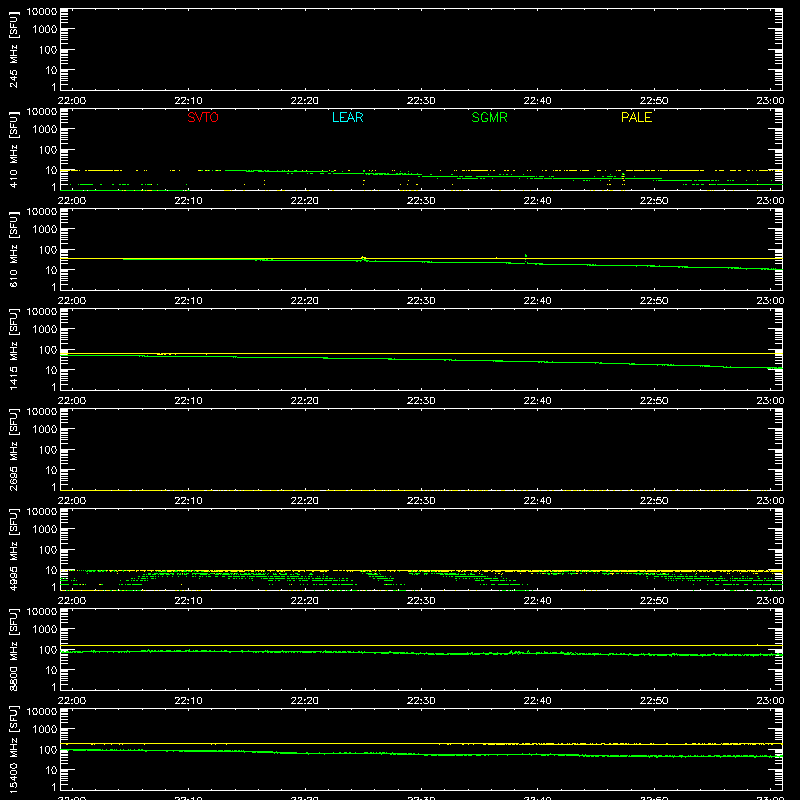This screenshot has height=800, width=800.
Task: Select the 15400 MHz [SFU] axis title
Action: pos(13,749)
